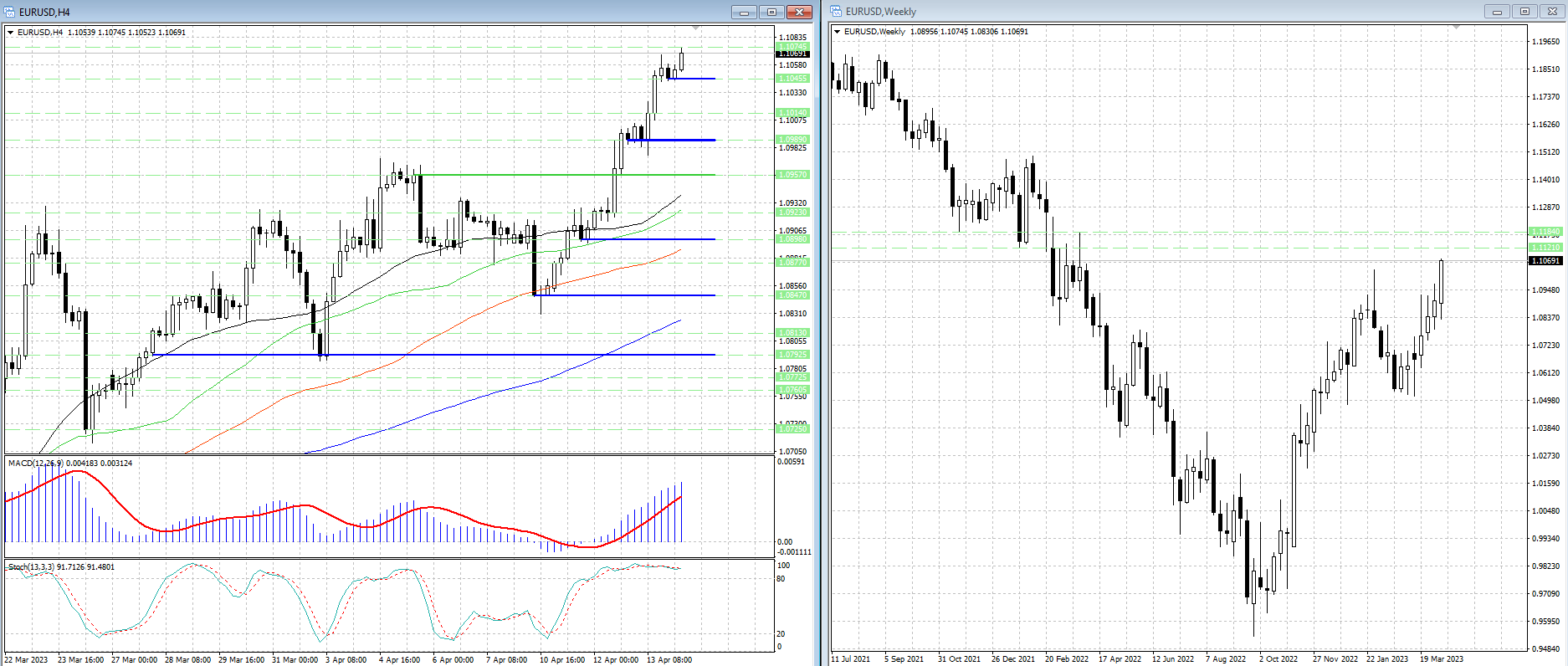Click the green 1.11840 price label on Weekly chart
The width and height of the screenshot is (1568, 666).
[x=1545, y=232]
